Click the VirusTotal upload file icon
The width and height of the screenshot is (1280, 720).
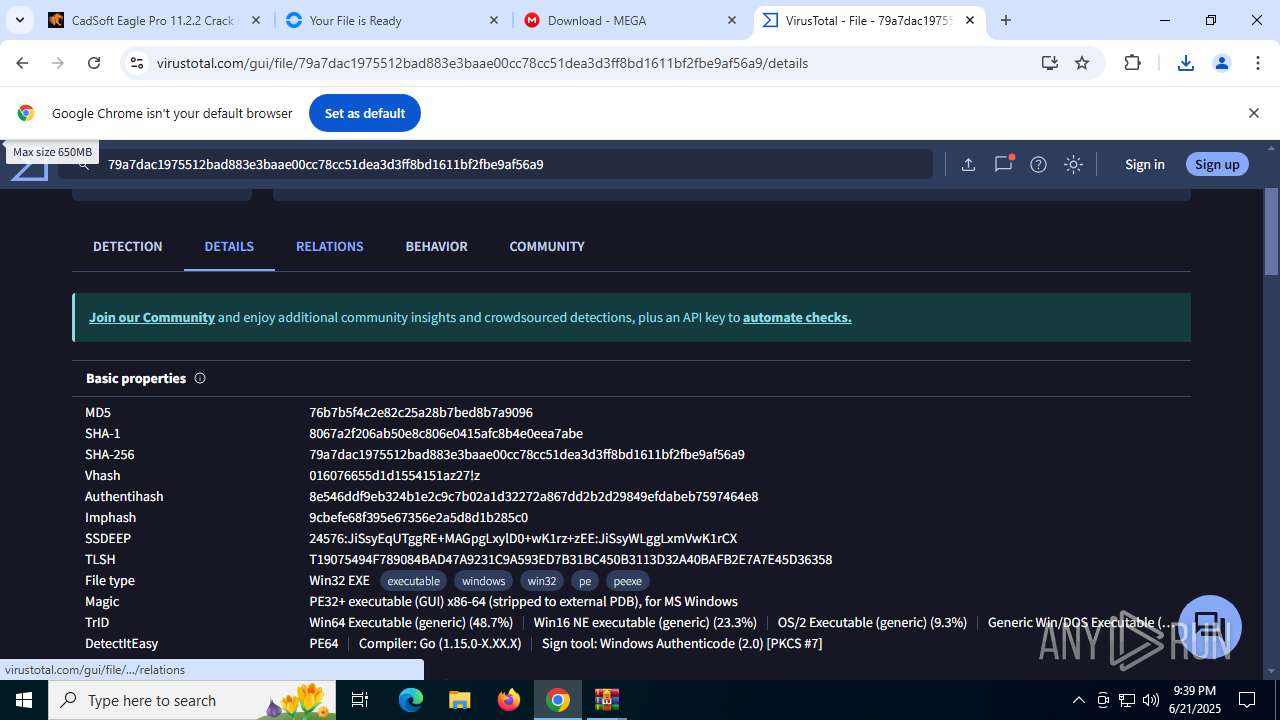968,164
